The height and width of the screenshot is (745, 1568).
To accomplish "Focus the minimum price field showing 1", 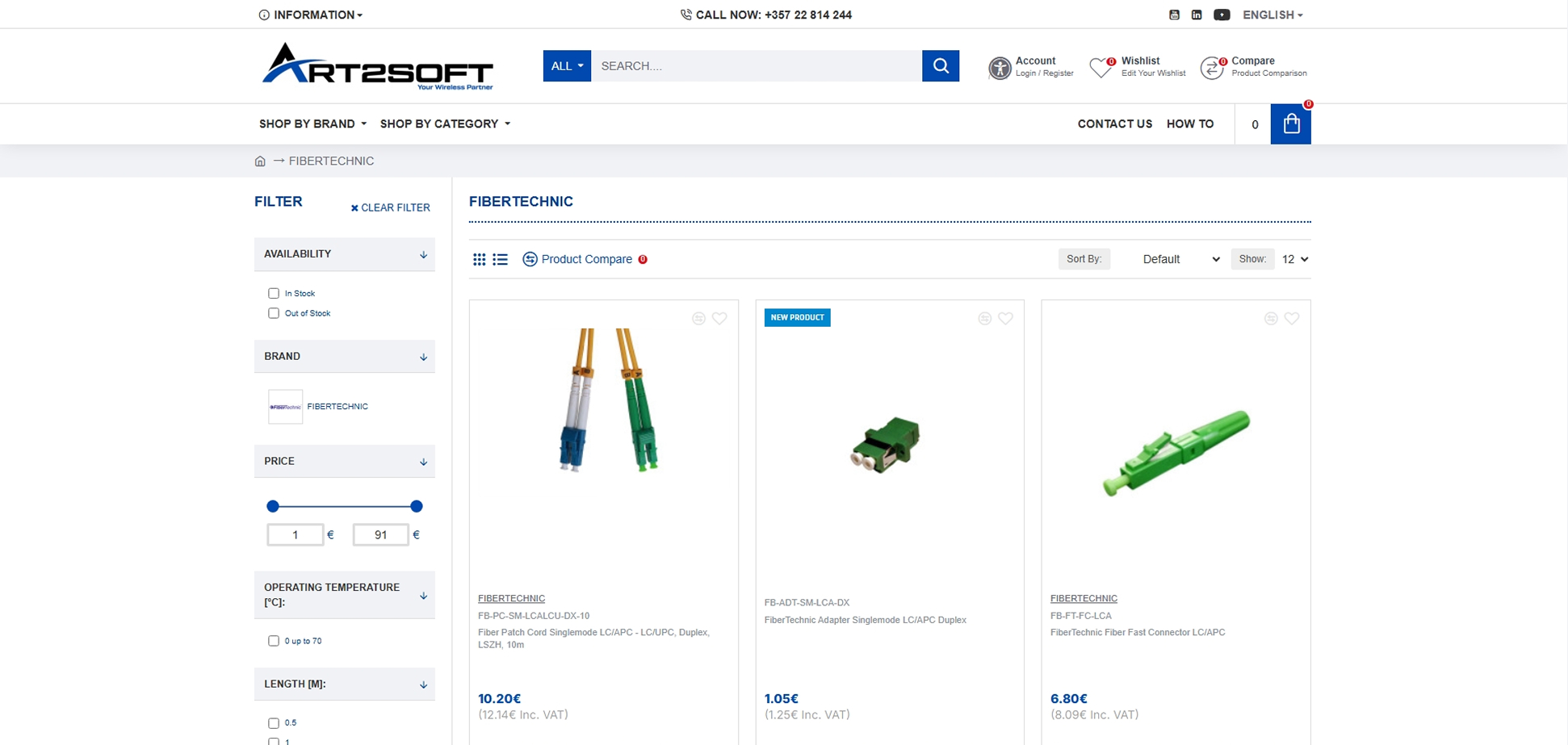I will pos(296,534).
